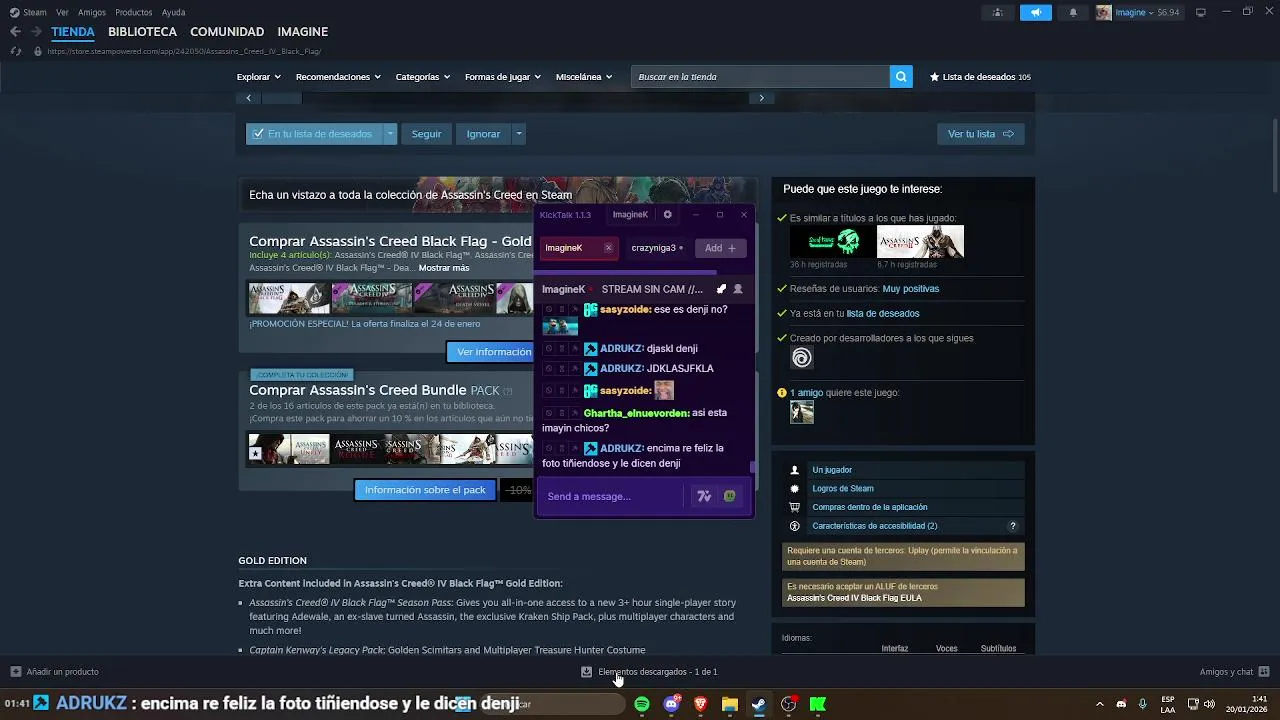
Task: Expand the Explorar store menu
Action: (x=259, y=77)
